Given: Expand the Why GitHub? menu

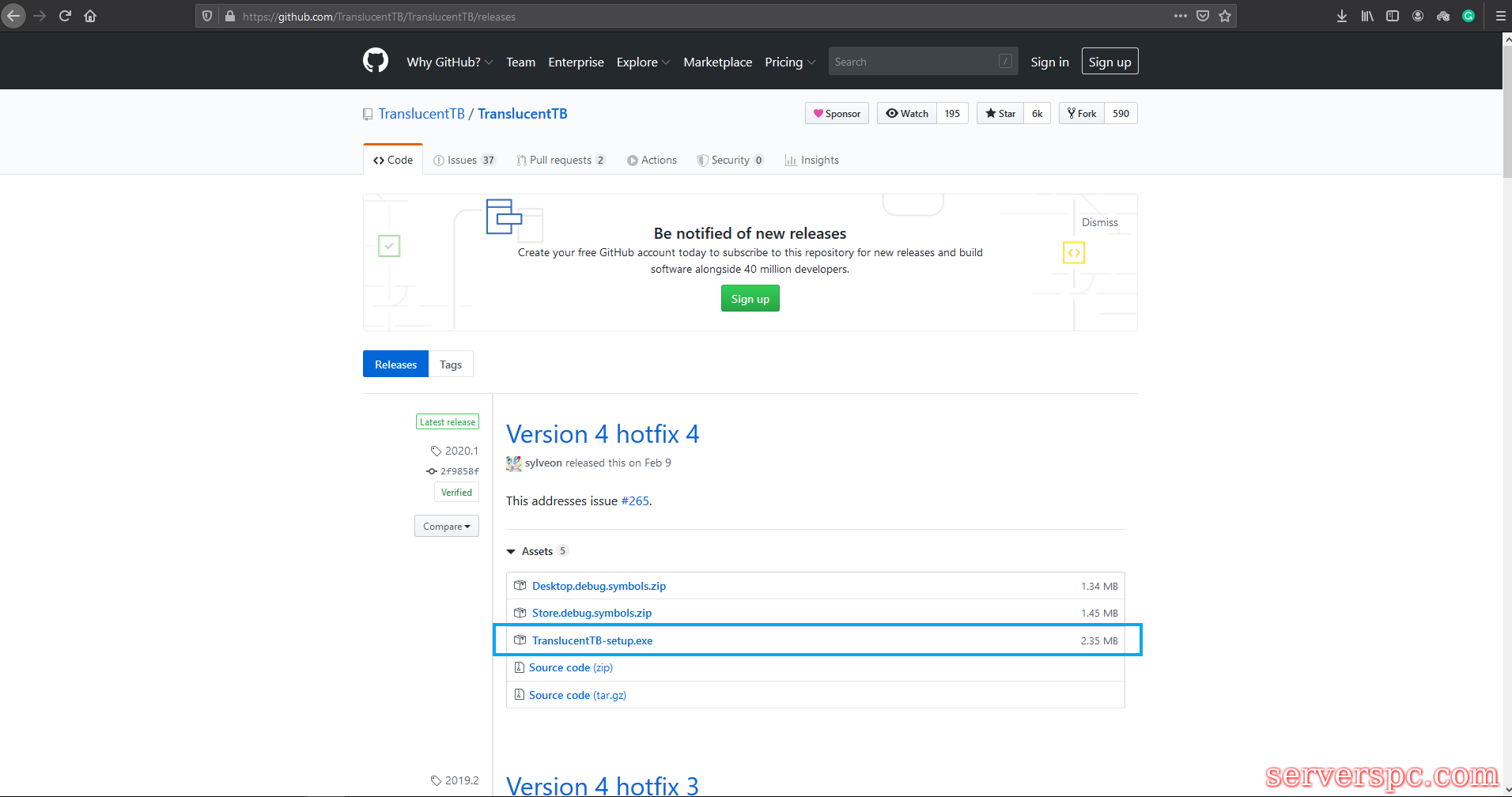Looking at the screenshot, I should pos(449,62).
